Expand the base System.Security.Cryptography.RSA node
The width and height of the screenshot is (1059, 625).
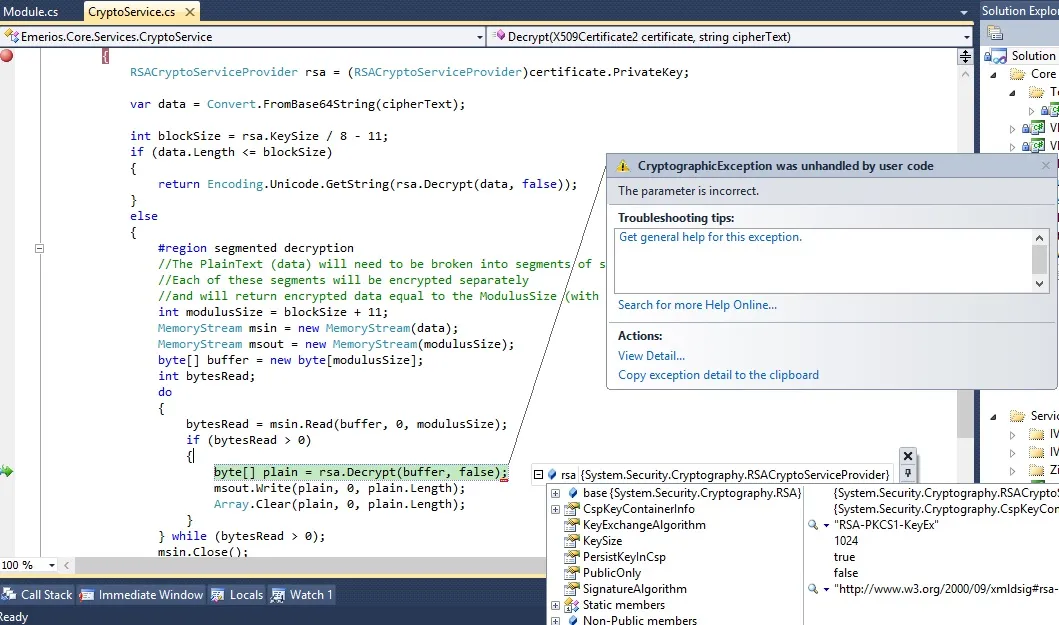coord(555,493)
